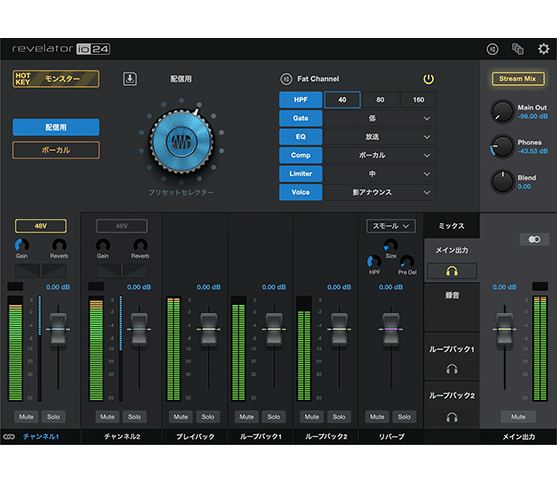Toggle the stereo link icon above main output fader
The height and width of the screenshot is (483, 557).
[x=534, y=239]
